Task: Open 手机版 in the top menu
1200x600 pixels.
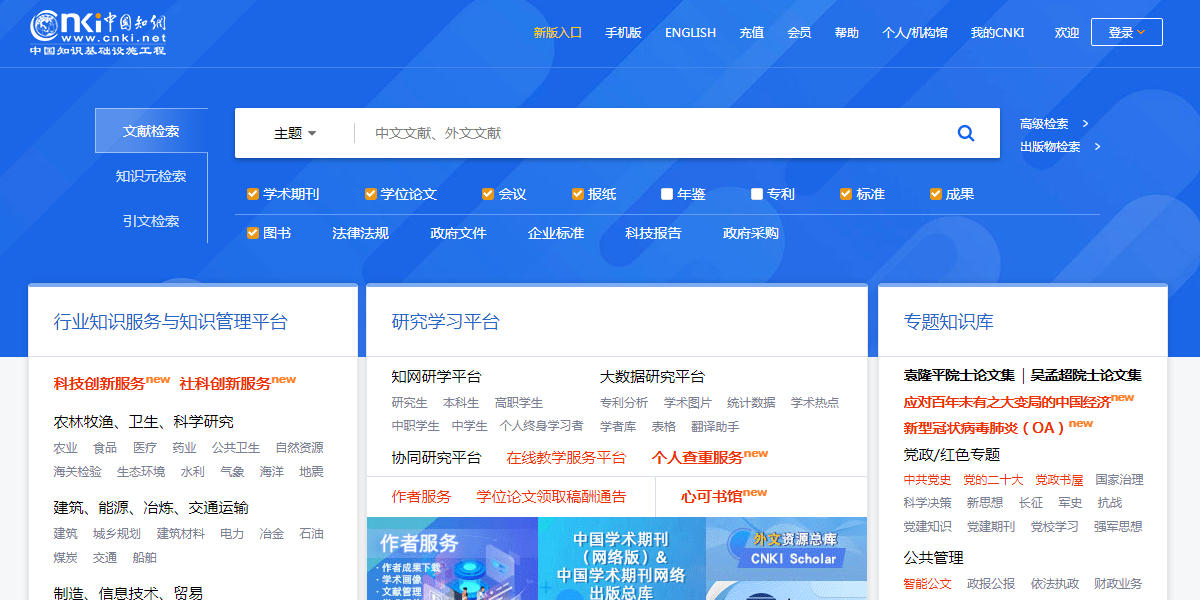Action: coord(623,32)
